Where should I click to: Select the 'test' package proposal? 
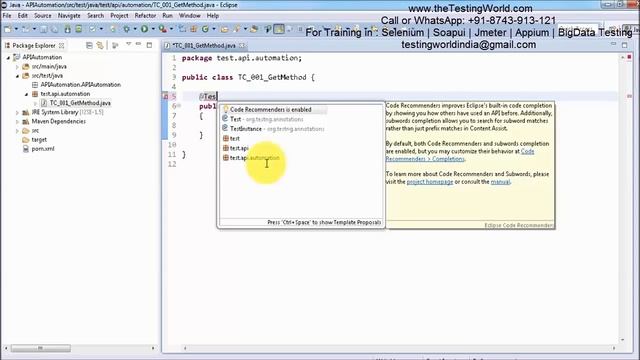[301, 138]
